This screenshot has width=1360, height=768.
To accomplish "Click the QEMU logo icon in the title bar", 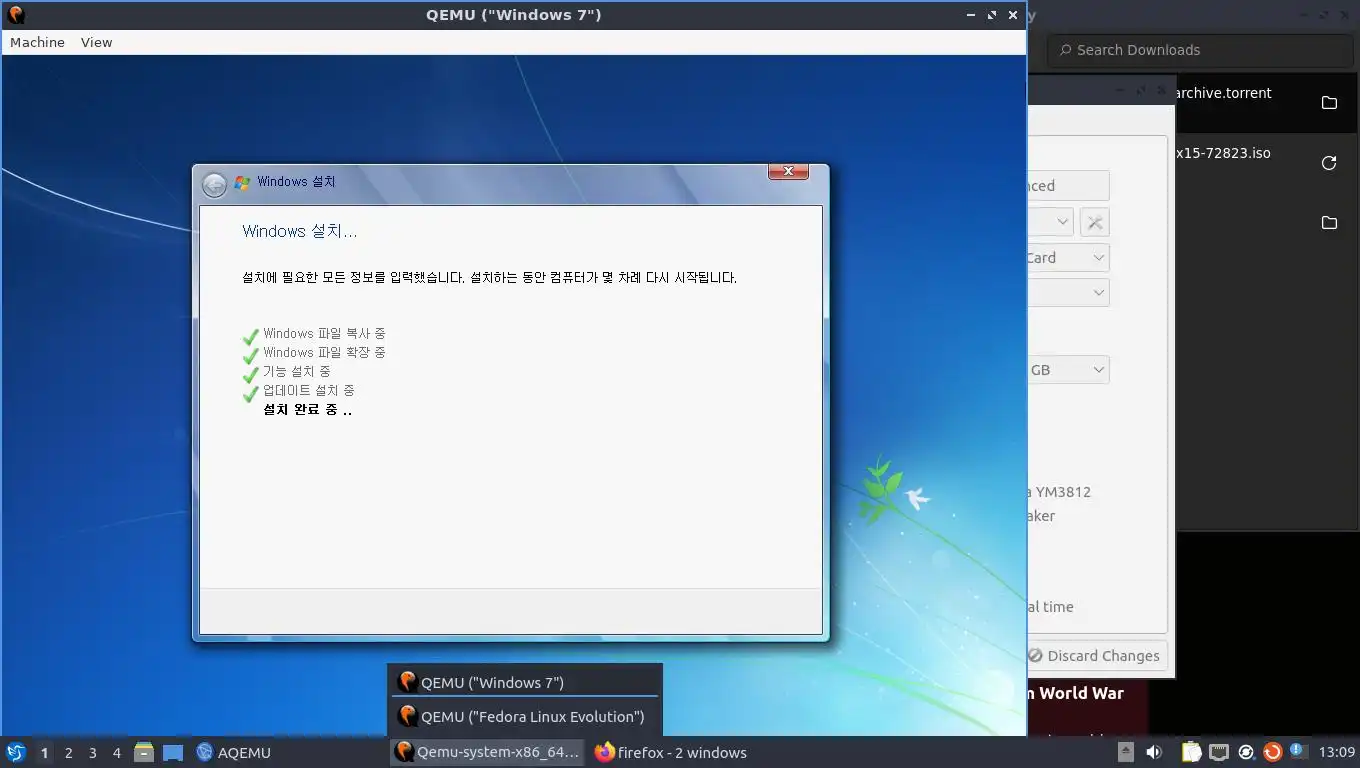I will [x=16, y=15].
